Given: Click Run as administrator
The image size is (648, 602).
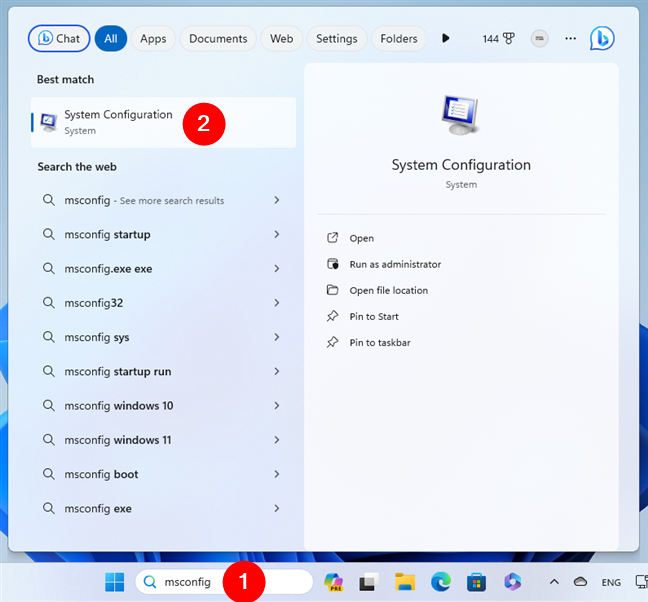Looking at the screenshot, I should (x=394, y=264).
